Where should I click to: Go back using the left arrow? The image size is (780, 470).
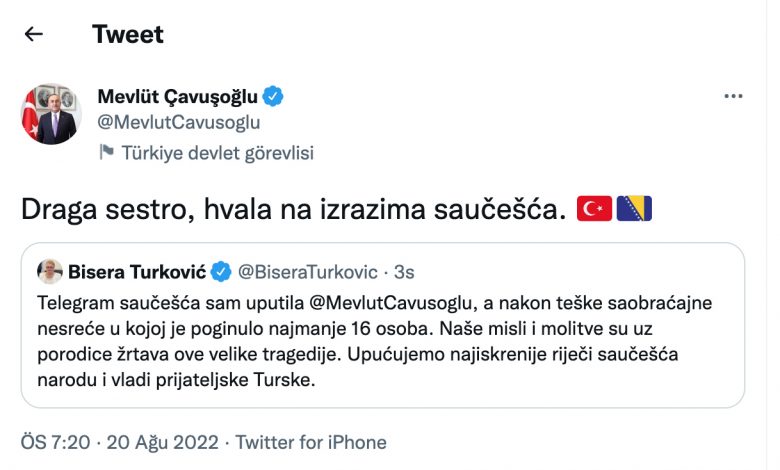34,34
